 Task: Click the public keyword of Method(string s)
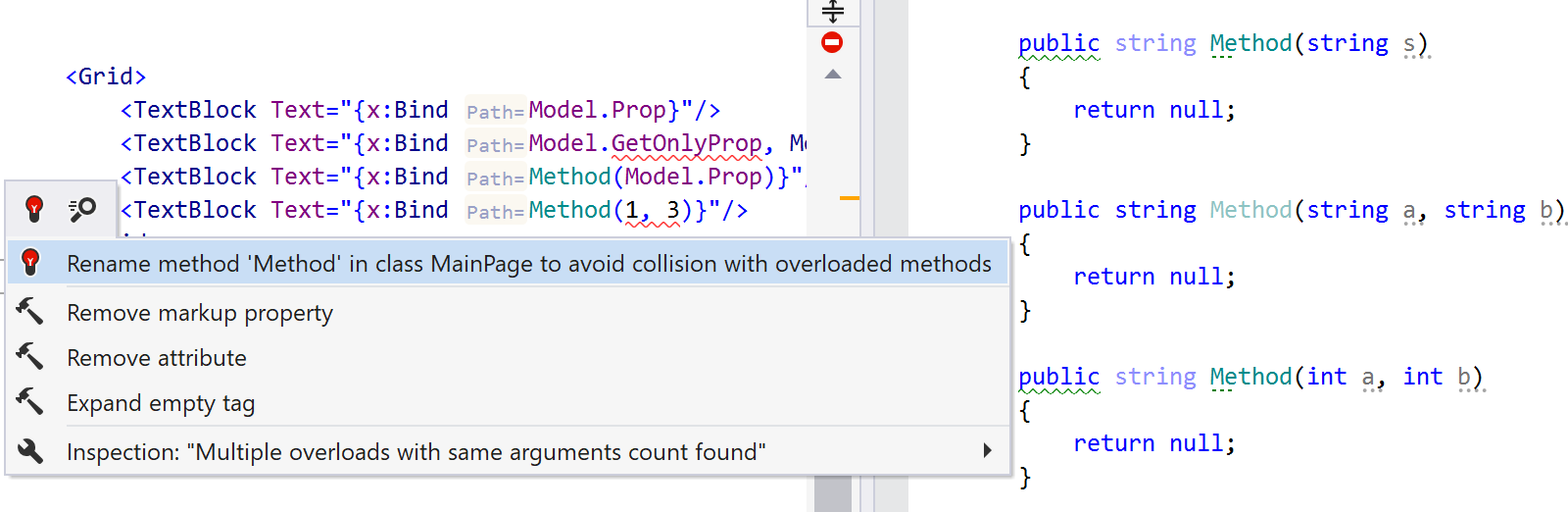1058,43
